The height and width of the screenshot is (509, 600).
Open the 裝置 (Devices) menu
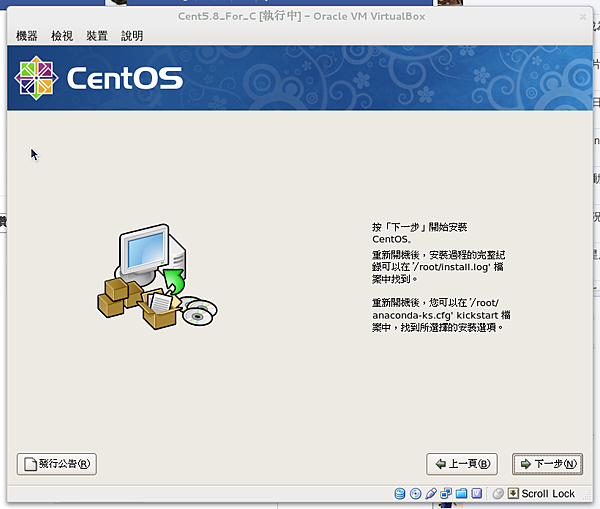pyautogui.click(x=97, y=36)
